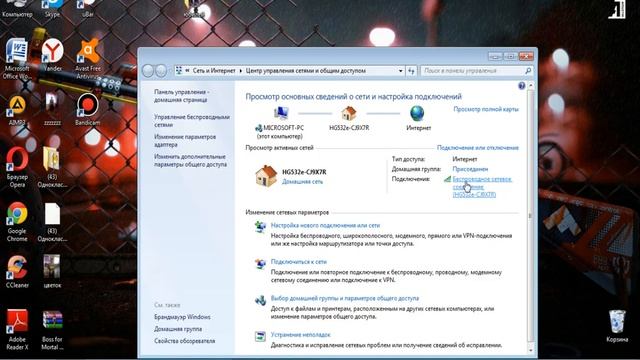Screen dimensions: 640x360
Task: Open CCleaner desktop shortcut
Action: coord(17,271)
